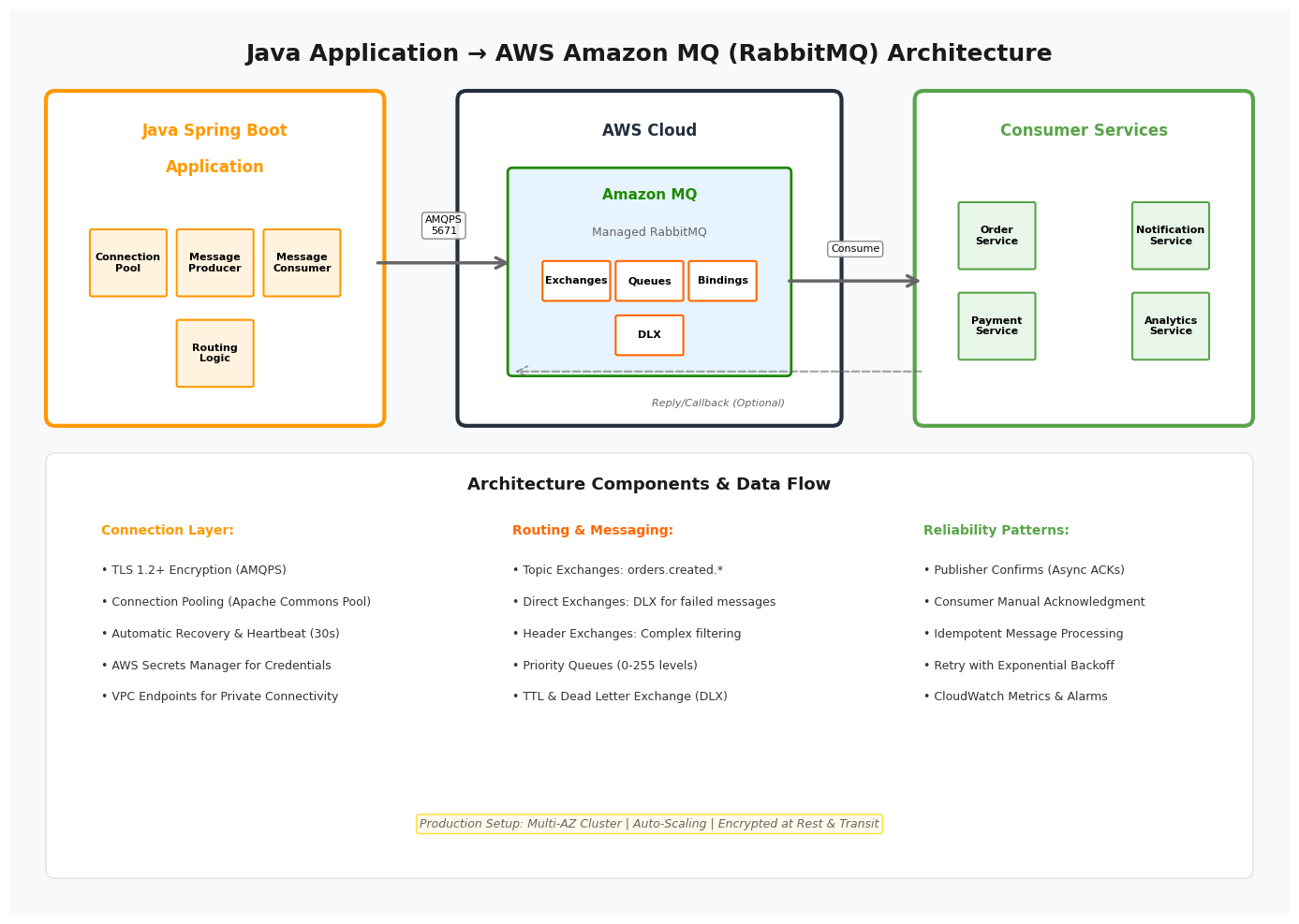1299x924 pixels.
Task: Click the DLX box
Action: 649,335
